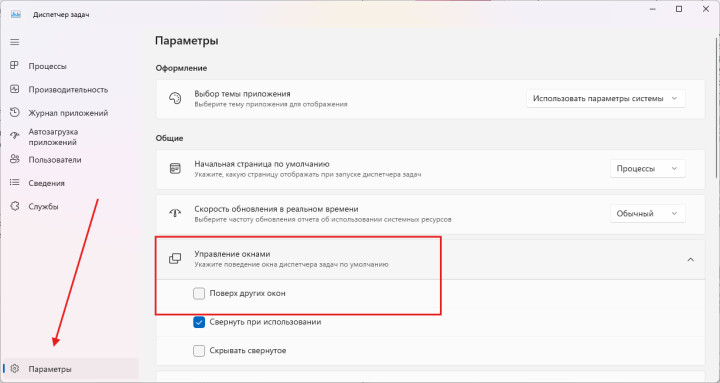Click the Выбор темы приложения row
720x383 pixels.
pos(430,99)
